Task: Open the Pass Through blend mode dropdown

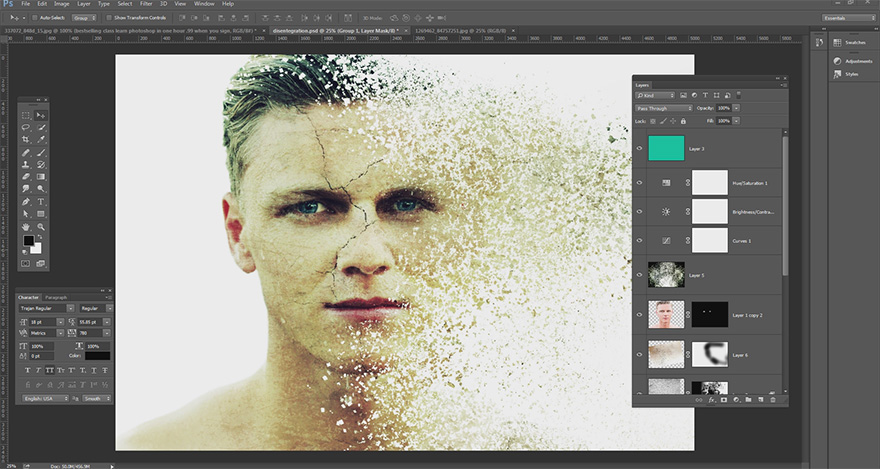Action: (x=664, y=108)
